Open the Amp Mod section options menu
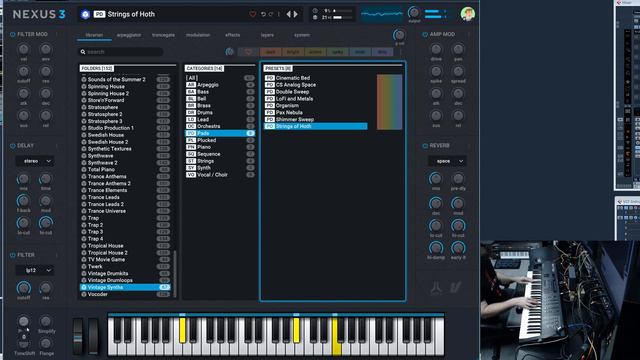 (469, 34)
